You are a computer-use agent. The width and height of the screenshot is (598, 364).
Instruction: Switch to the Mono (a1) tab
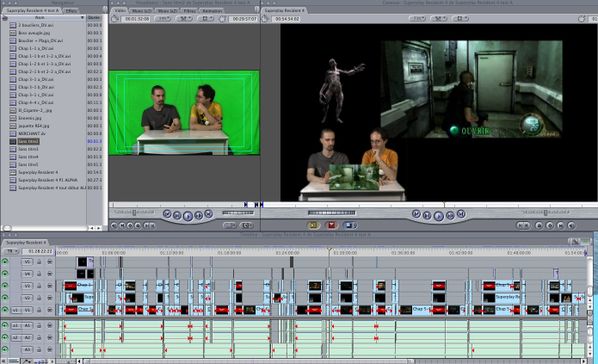click(x=141, y=11)
